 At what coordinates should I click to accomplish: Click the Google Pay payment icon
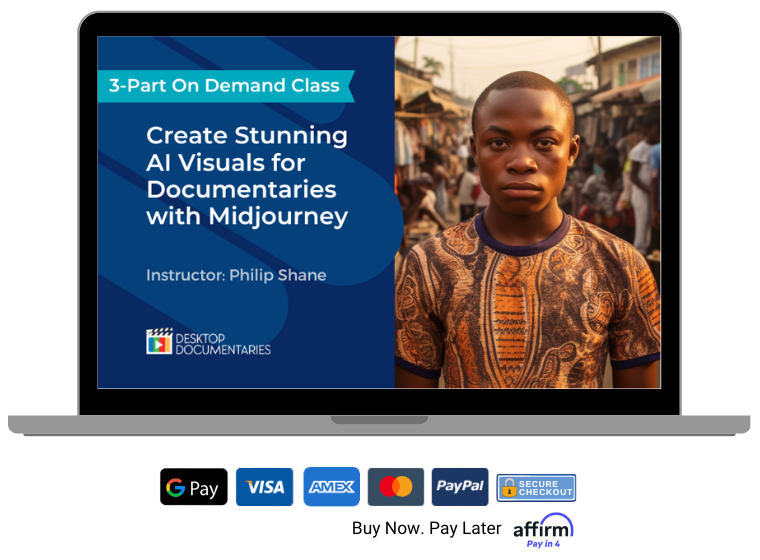193,487
